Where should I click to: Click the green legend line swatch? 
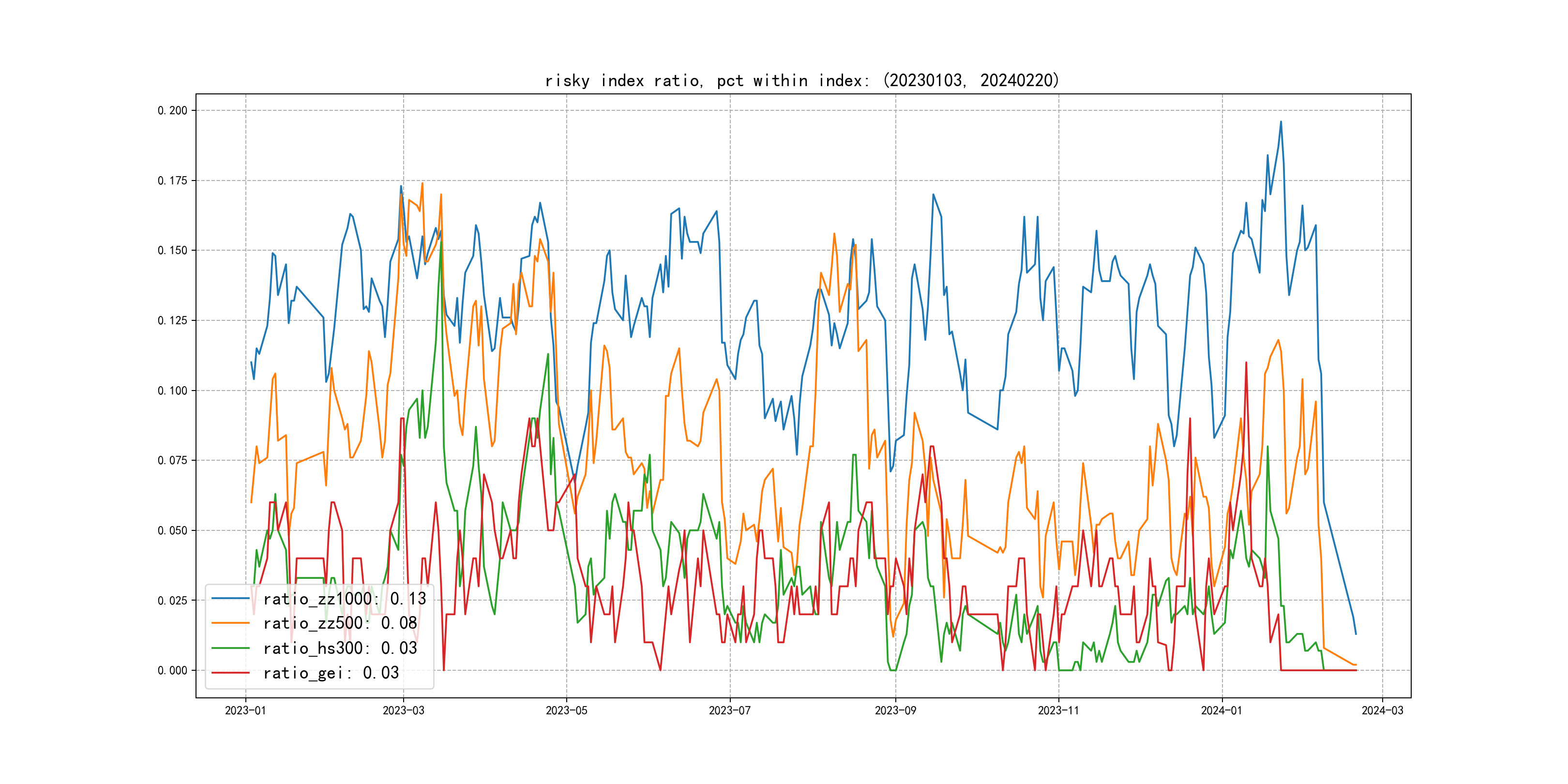pyautogui.click(x=230, y=648)
